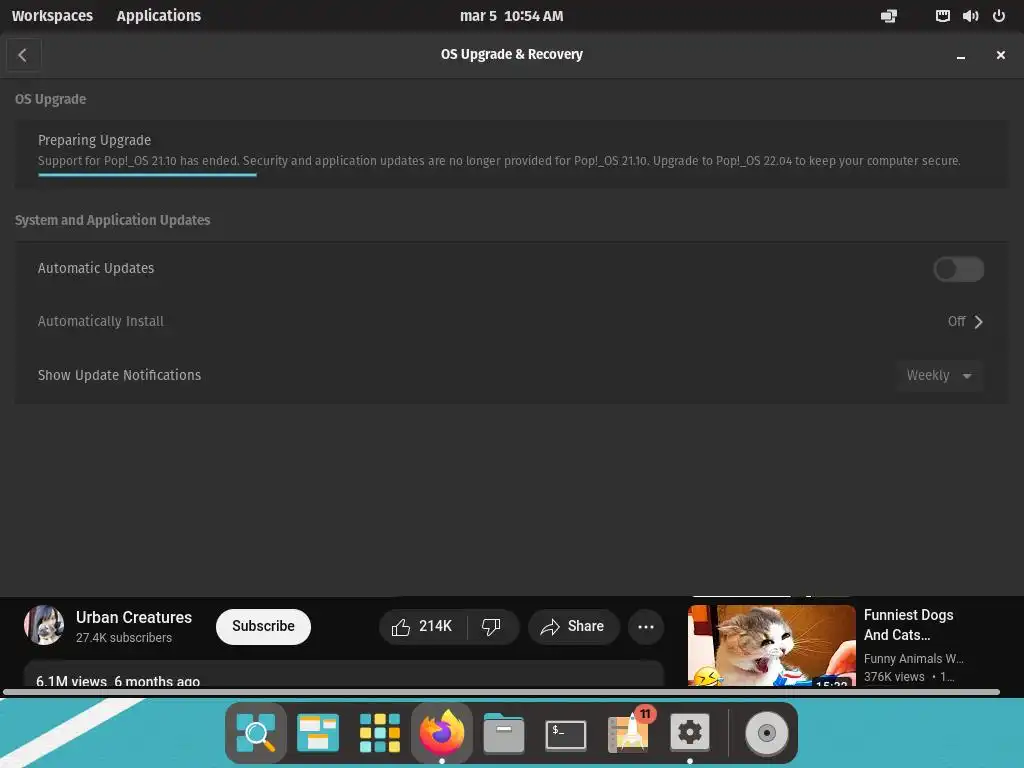1024x768 pixels.
Task: Open the tray icon left of the volume
Action: coord(942,16)
